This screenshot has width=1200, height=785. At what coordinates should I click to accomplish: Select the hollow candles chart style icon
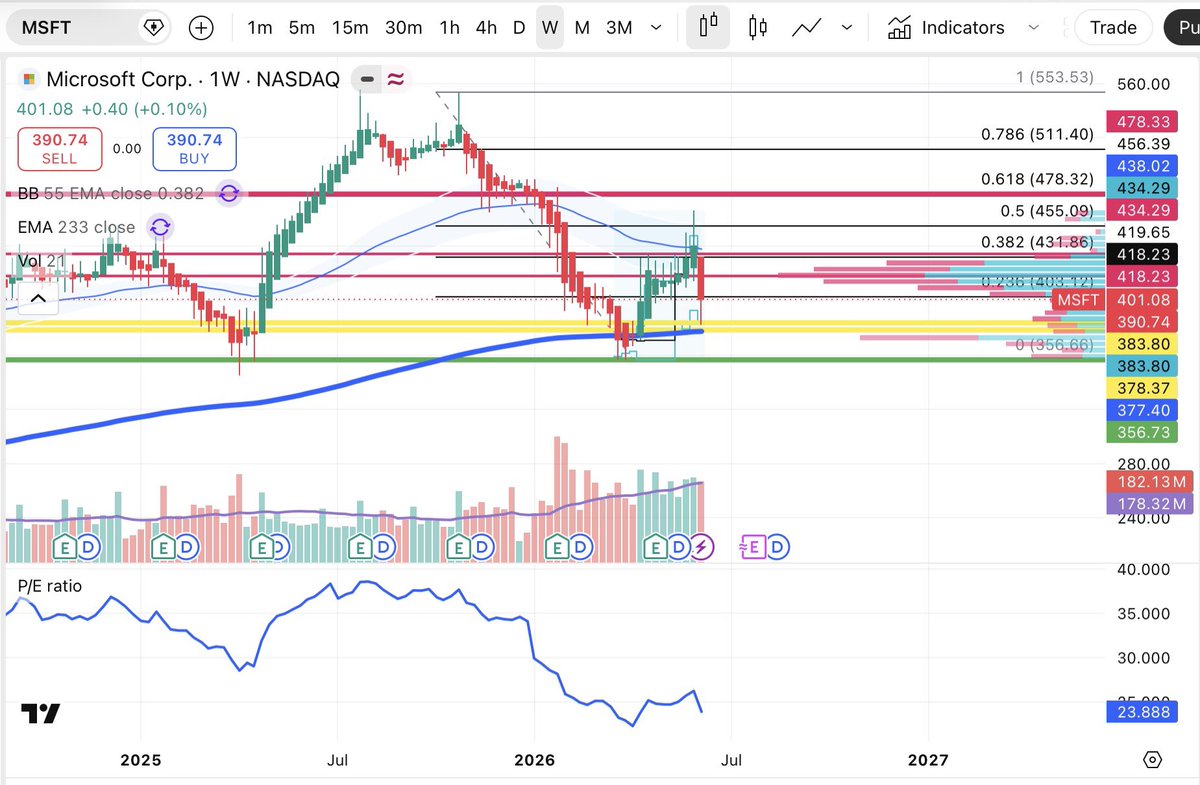pyautogui.click(x=758, y=27)
